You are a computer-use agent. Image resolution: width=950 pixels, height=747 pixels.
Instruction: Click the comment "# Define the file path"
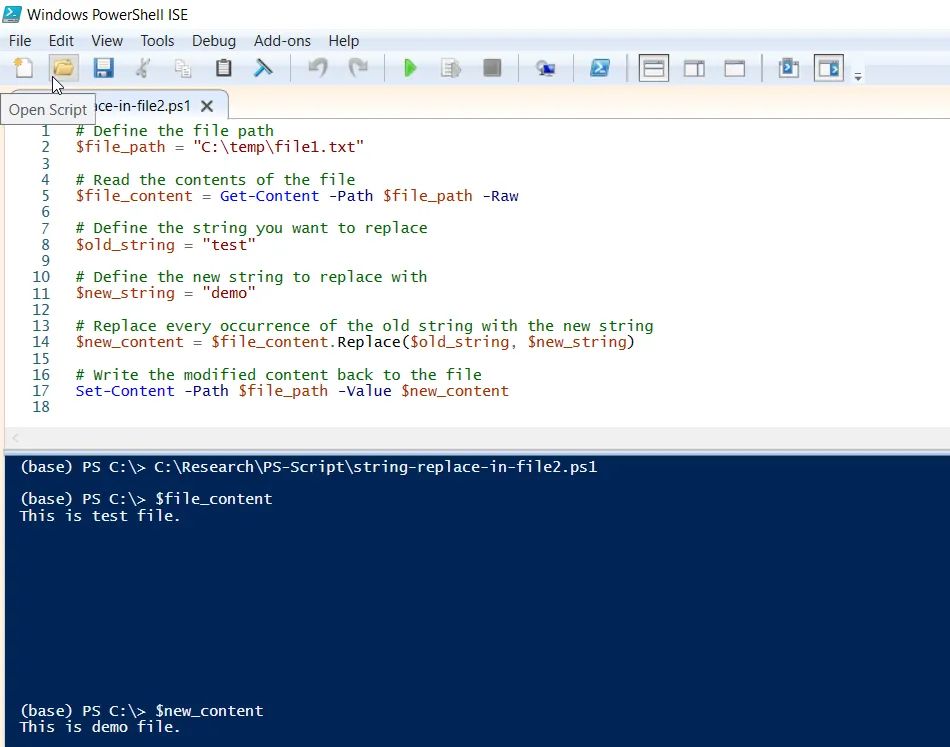174,130
